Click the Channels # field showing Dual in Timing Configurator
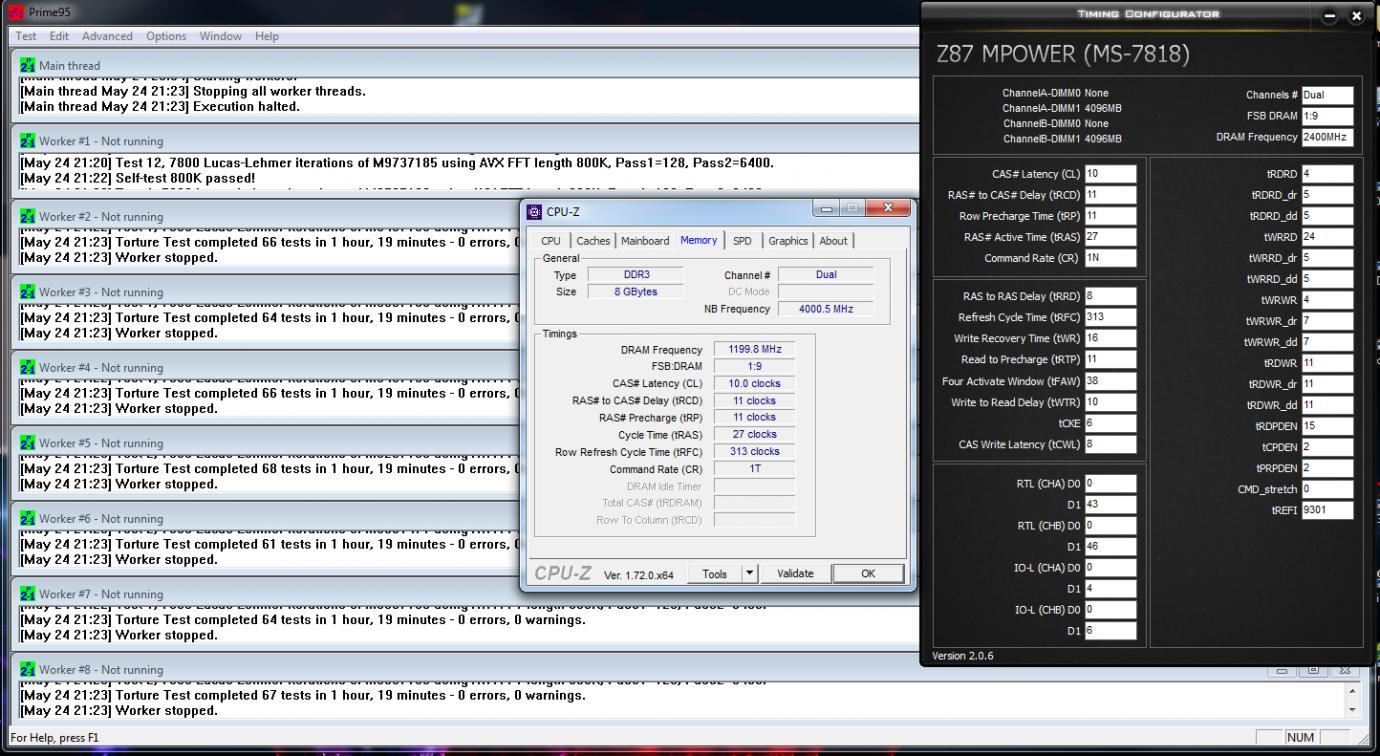The height and width of the screenshot is (756, 1380). 1327,95
